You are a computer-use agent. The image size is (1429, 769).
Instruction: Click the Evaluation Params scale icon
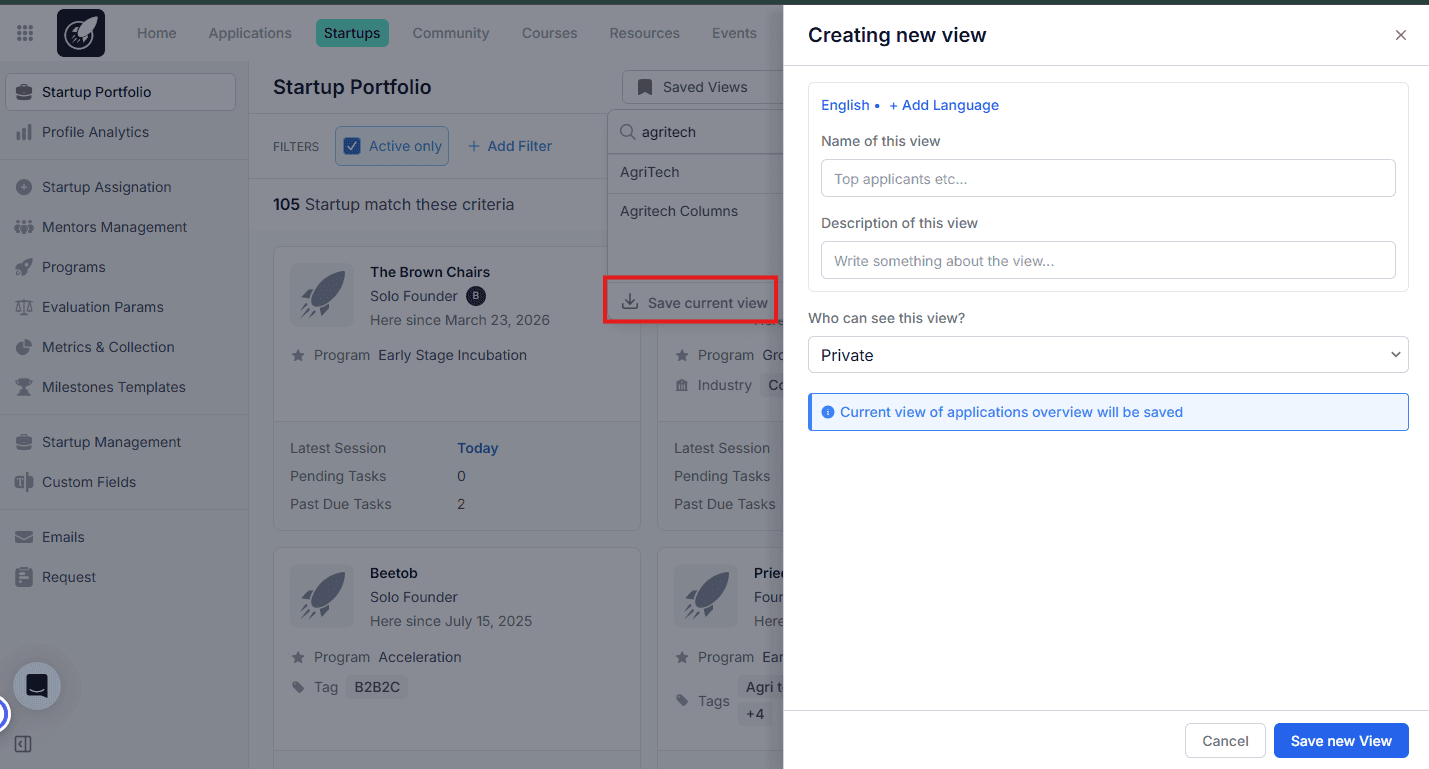[24, 307]
